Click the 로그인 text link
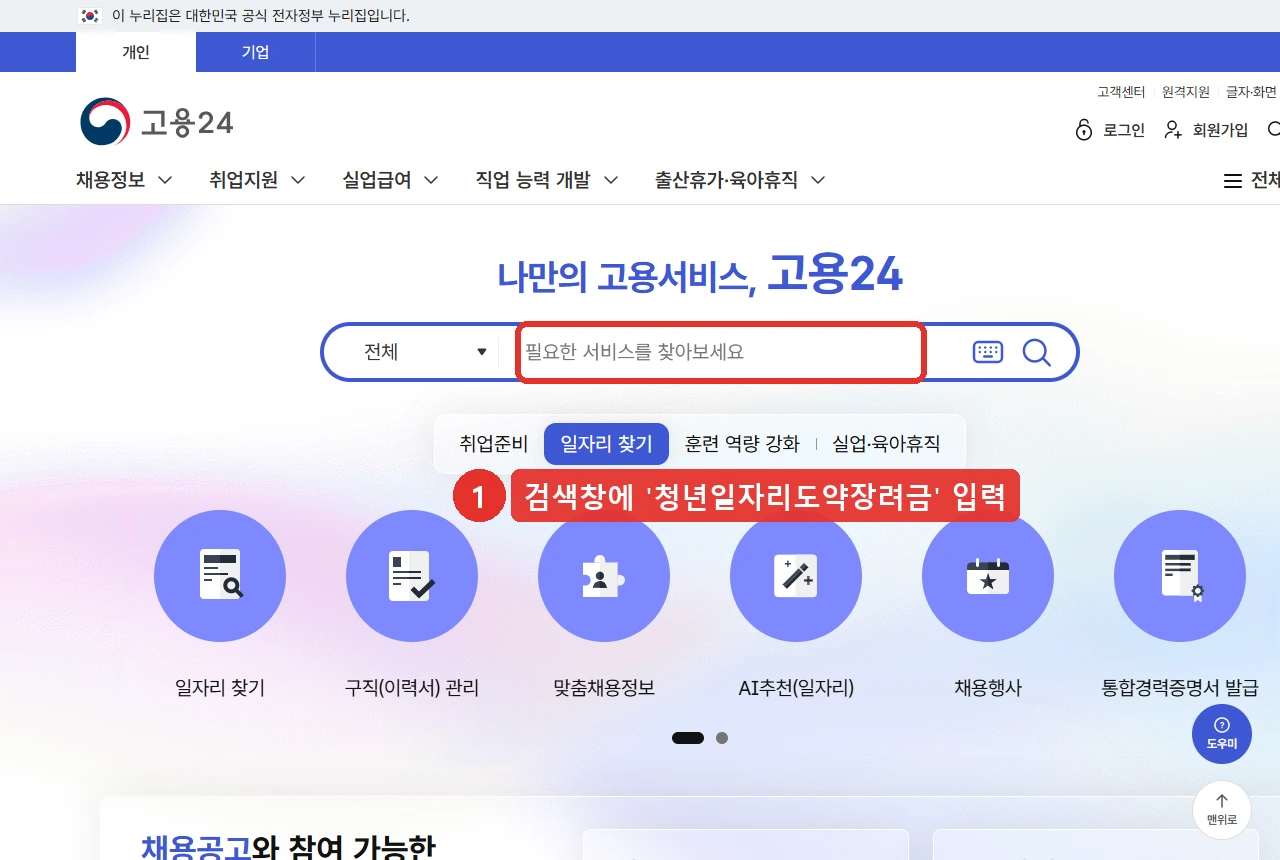The width and height of the screenshot is (1280, 860). [x=1124, y=130]
